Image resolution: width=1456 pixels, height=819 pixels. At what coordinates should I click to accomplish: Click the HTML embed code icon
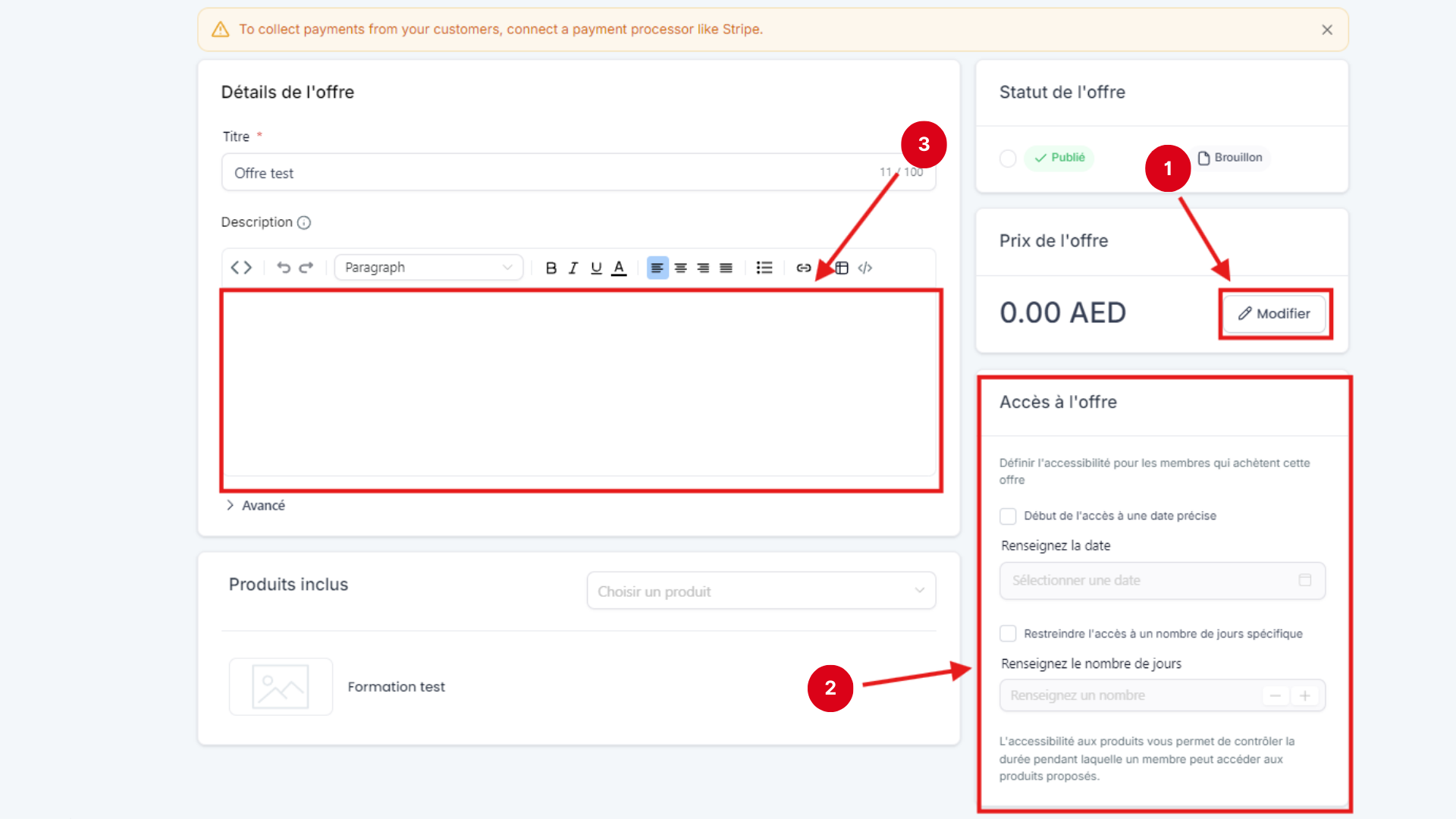click(x=865, y=268)
